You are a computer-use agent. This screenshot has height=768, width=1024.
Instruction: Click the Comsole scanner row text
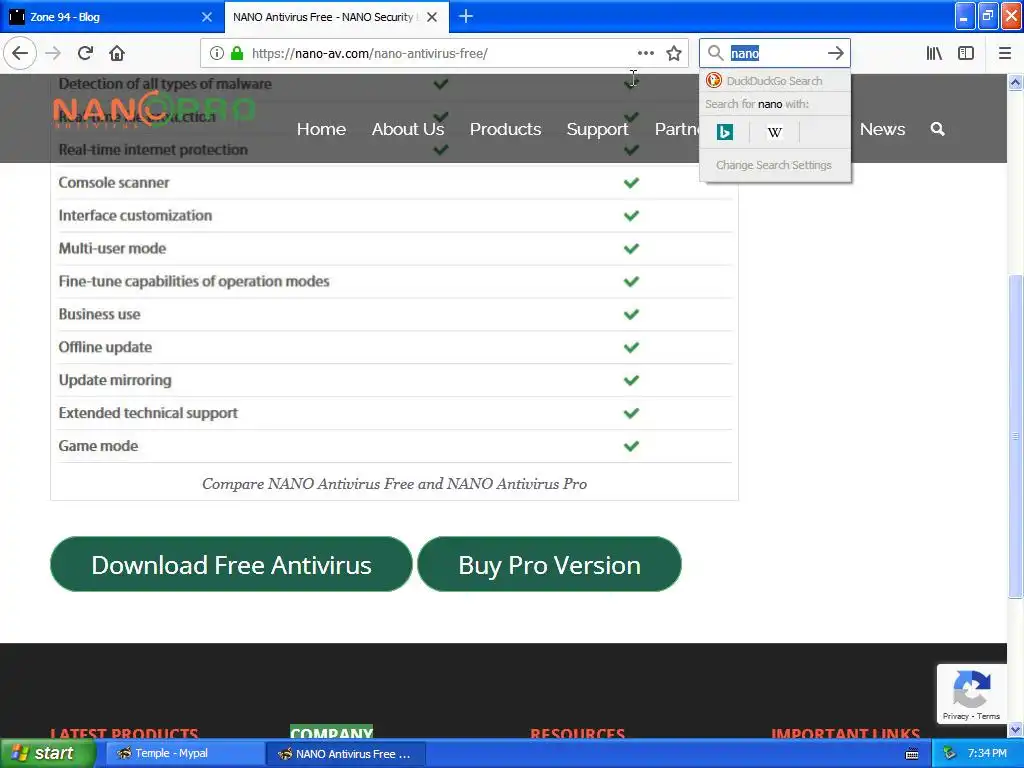point(114,182)
